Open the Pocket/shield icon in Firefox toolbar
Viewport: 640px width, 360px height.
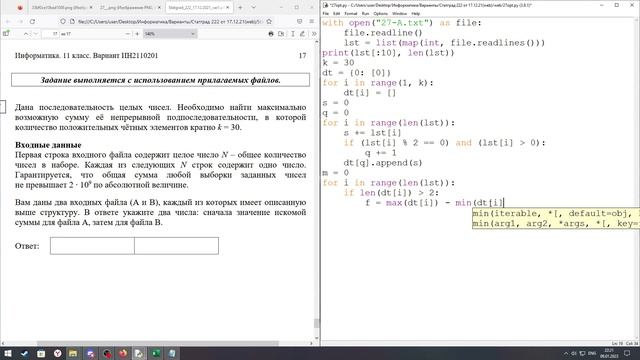click(300, 21)
